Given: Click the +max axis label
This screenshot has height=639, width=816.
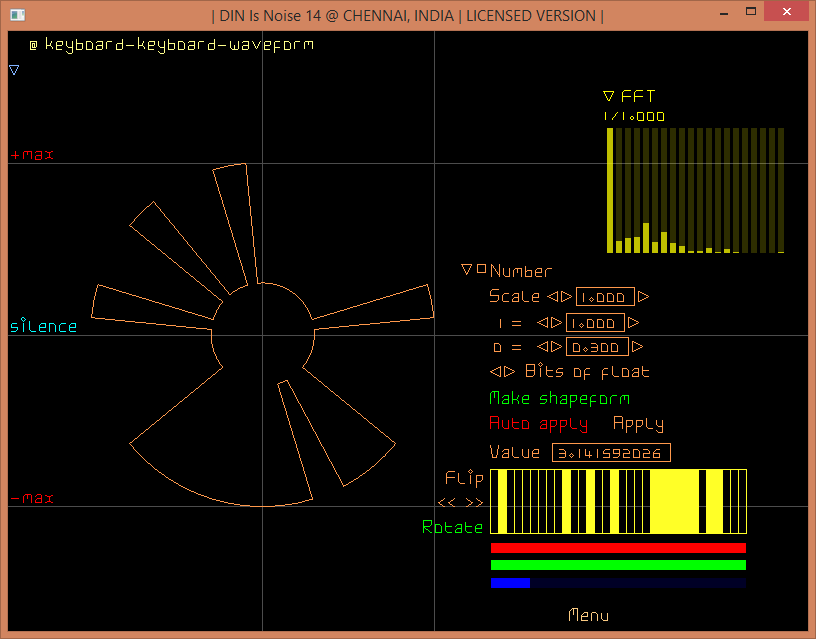Looking at the screenshot, I should point(32,155).
